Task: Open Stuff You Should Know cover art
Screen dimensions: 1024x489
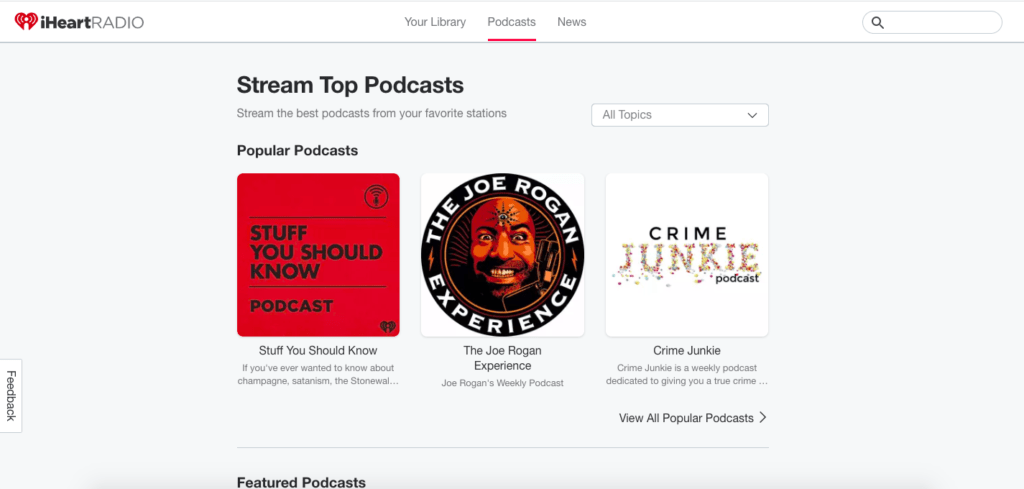Action: 318,255
